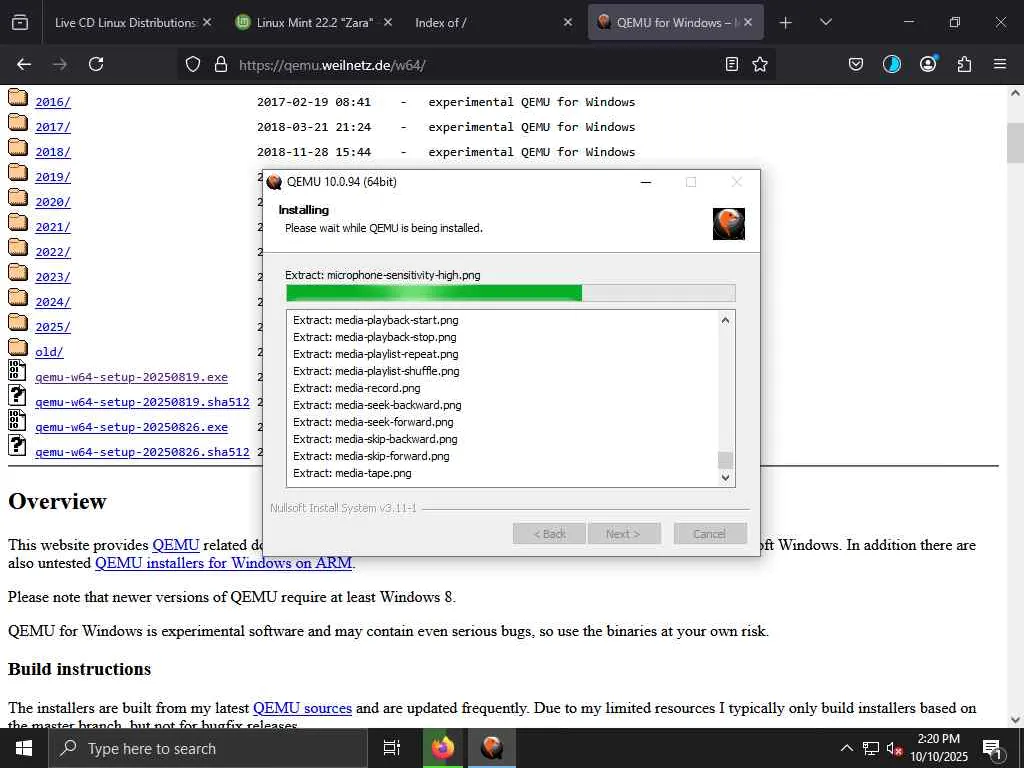Screen dimensions: 1024x768
Task: Click the green installation progress bar
Action: click(x=511, y=293)
